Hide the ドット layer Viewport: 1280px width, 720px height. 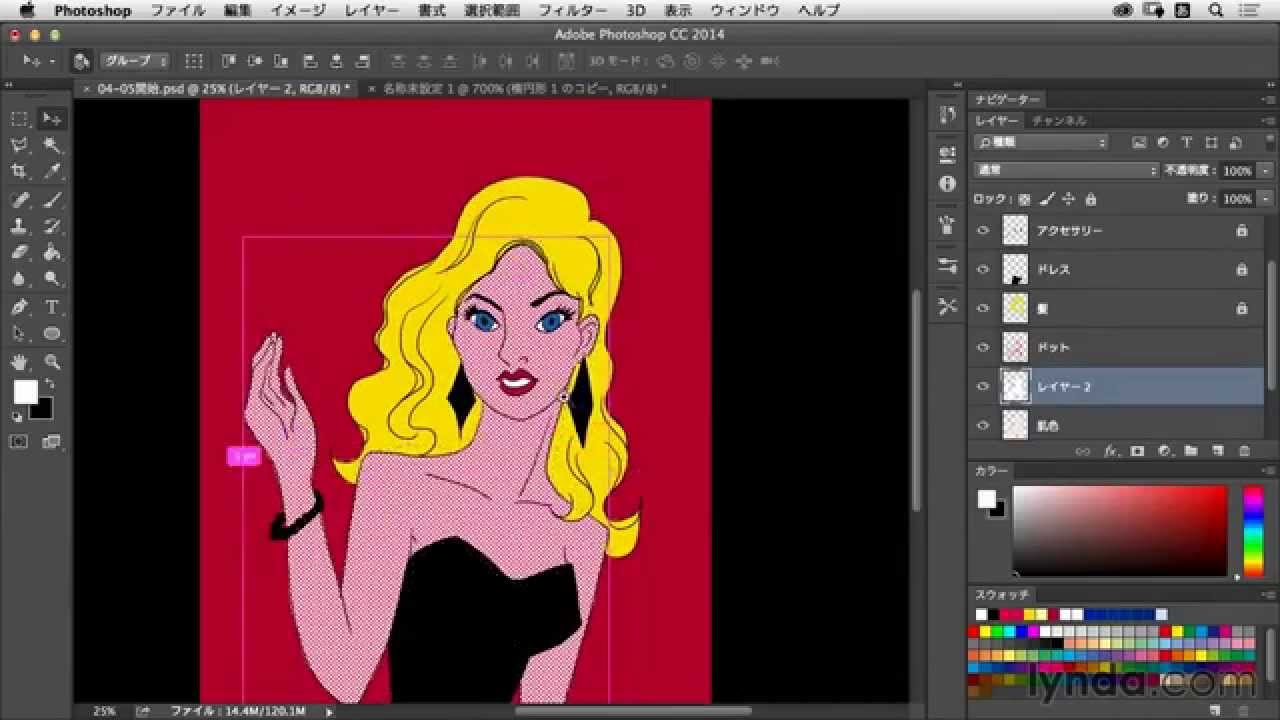(x=983, y=348)
